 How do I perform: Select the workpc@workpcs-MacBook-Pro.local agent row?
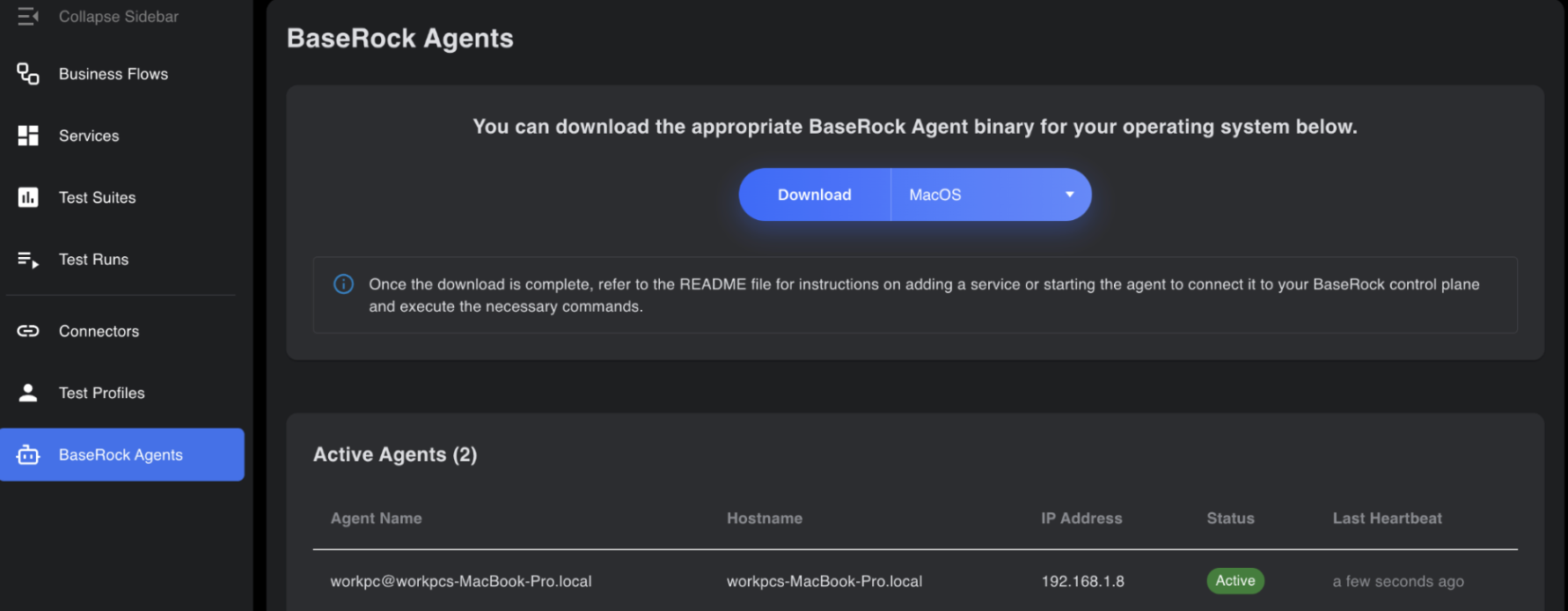coord(460,581)
